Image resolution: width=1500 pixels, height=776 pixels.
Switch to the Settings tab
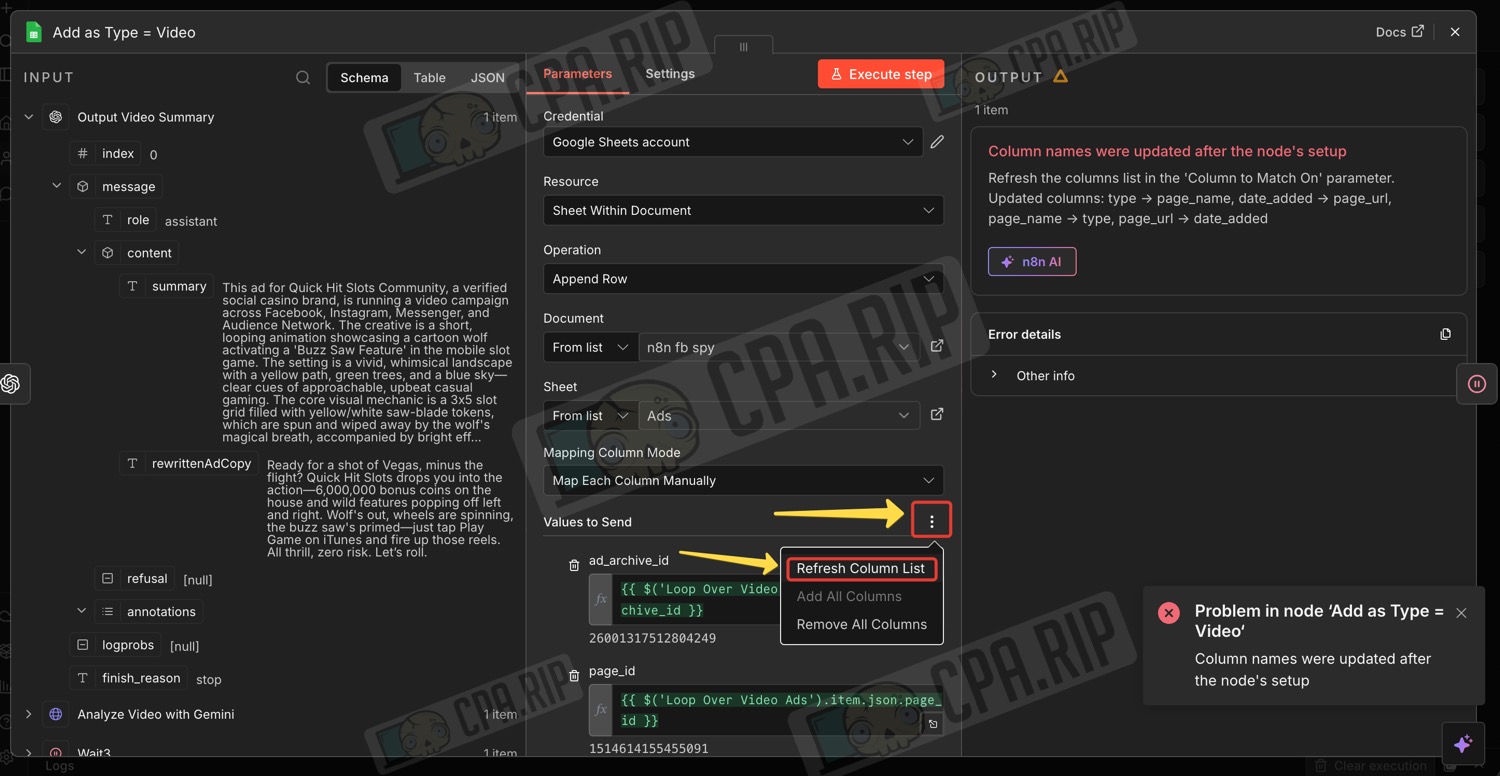[x=669, y=74]
